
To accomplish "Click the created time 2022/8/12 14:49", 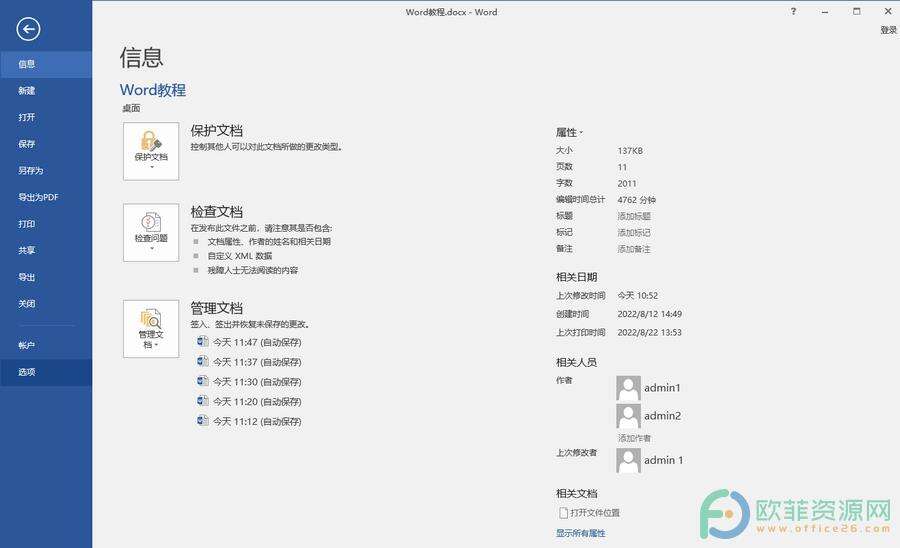I will [649, 314].
